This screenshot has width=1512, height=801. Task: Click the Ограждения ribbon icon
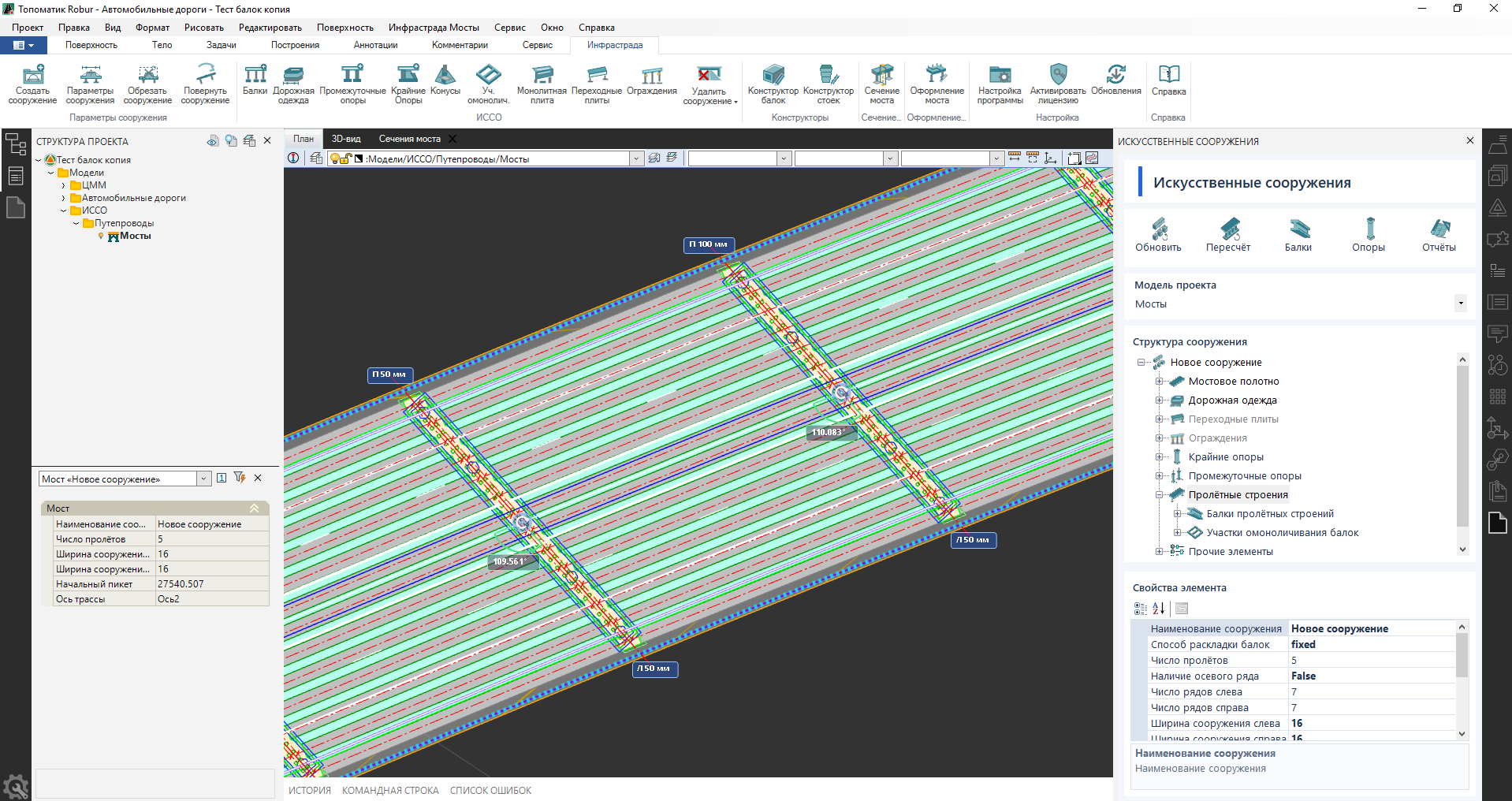tap(652, 80)
